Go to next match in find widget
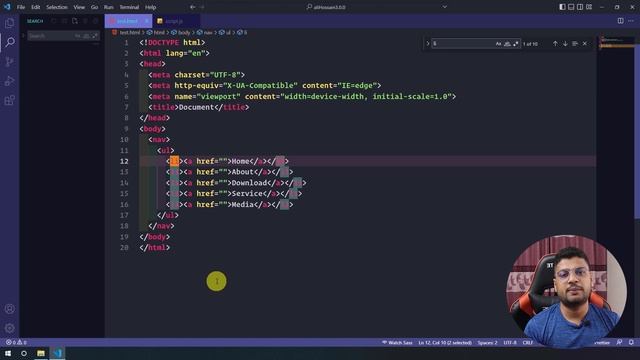The width and height of the screenshot is (640, 360). click(x=565, y=44)
